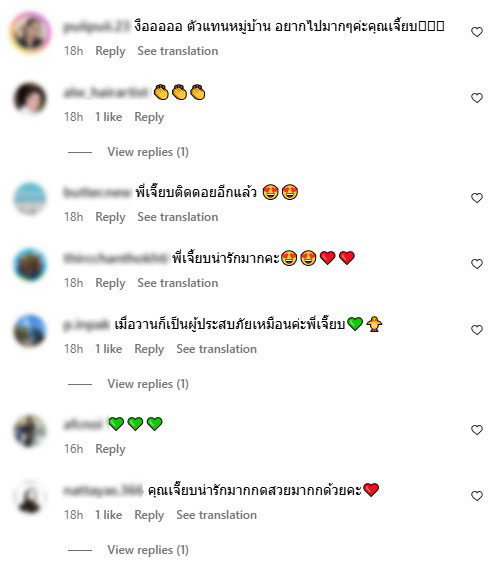Expand replies under clapping hands comment
492x564 pixels.
point(148,152)
